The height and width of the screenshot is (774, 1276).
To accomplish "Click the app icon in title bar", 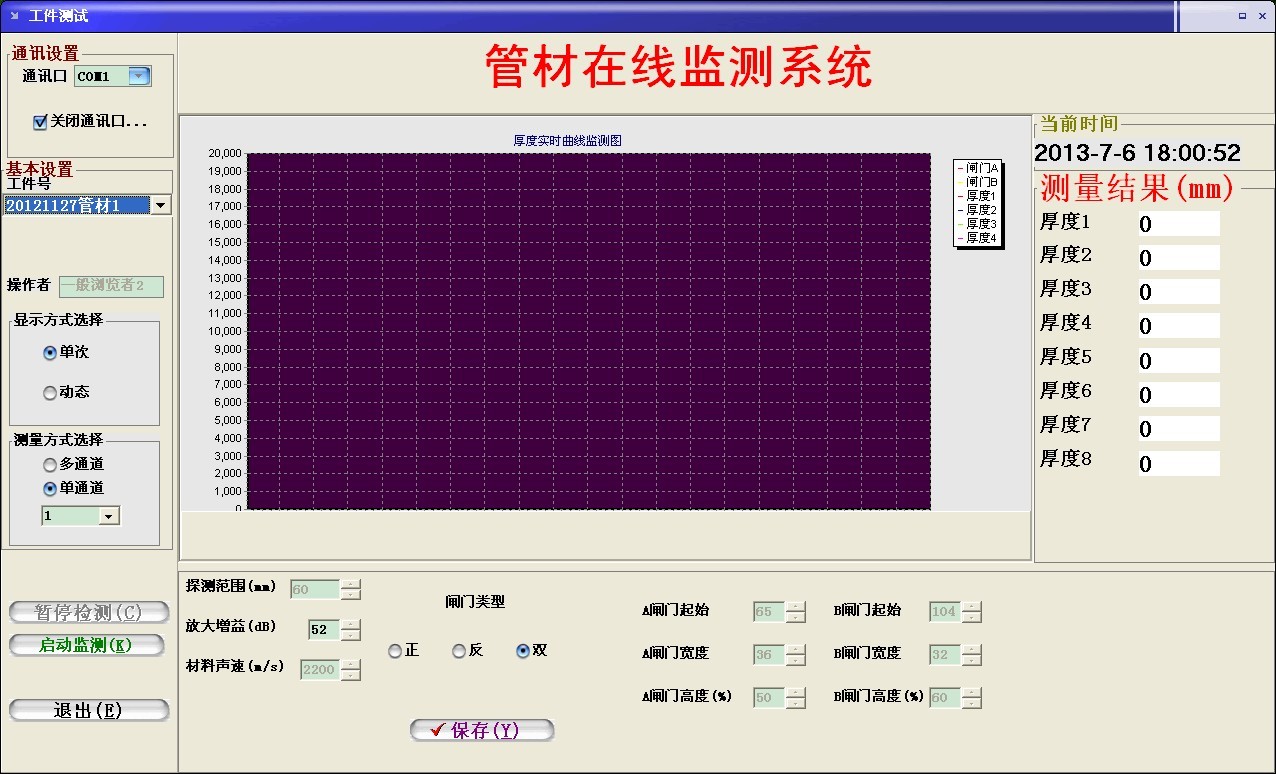I will coord(15,16).
